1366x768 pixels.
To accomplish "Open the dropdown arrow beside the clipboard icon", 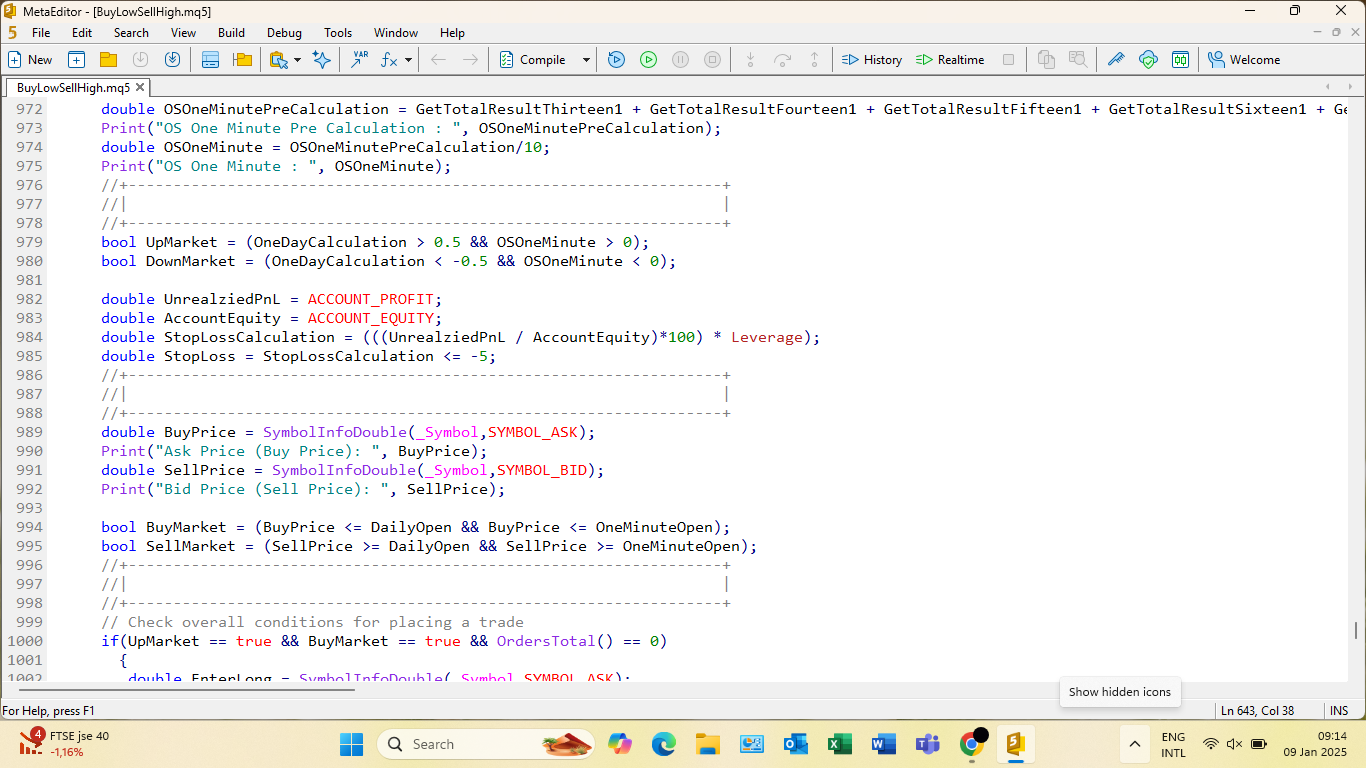I will coord(297,60).
